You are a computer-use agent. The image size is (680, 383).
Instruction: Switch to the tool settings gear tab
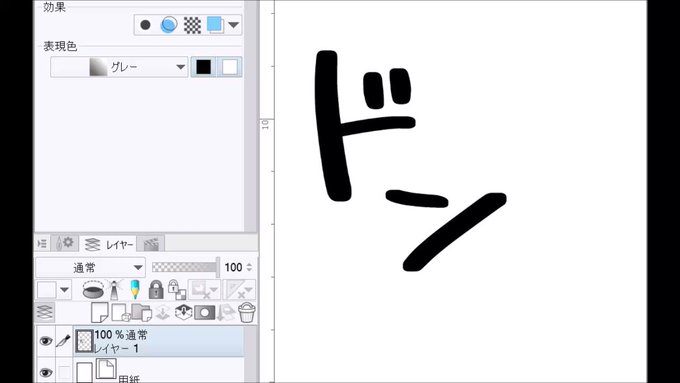64,243
